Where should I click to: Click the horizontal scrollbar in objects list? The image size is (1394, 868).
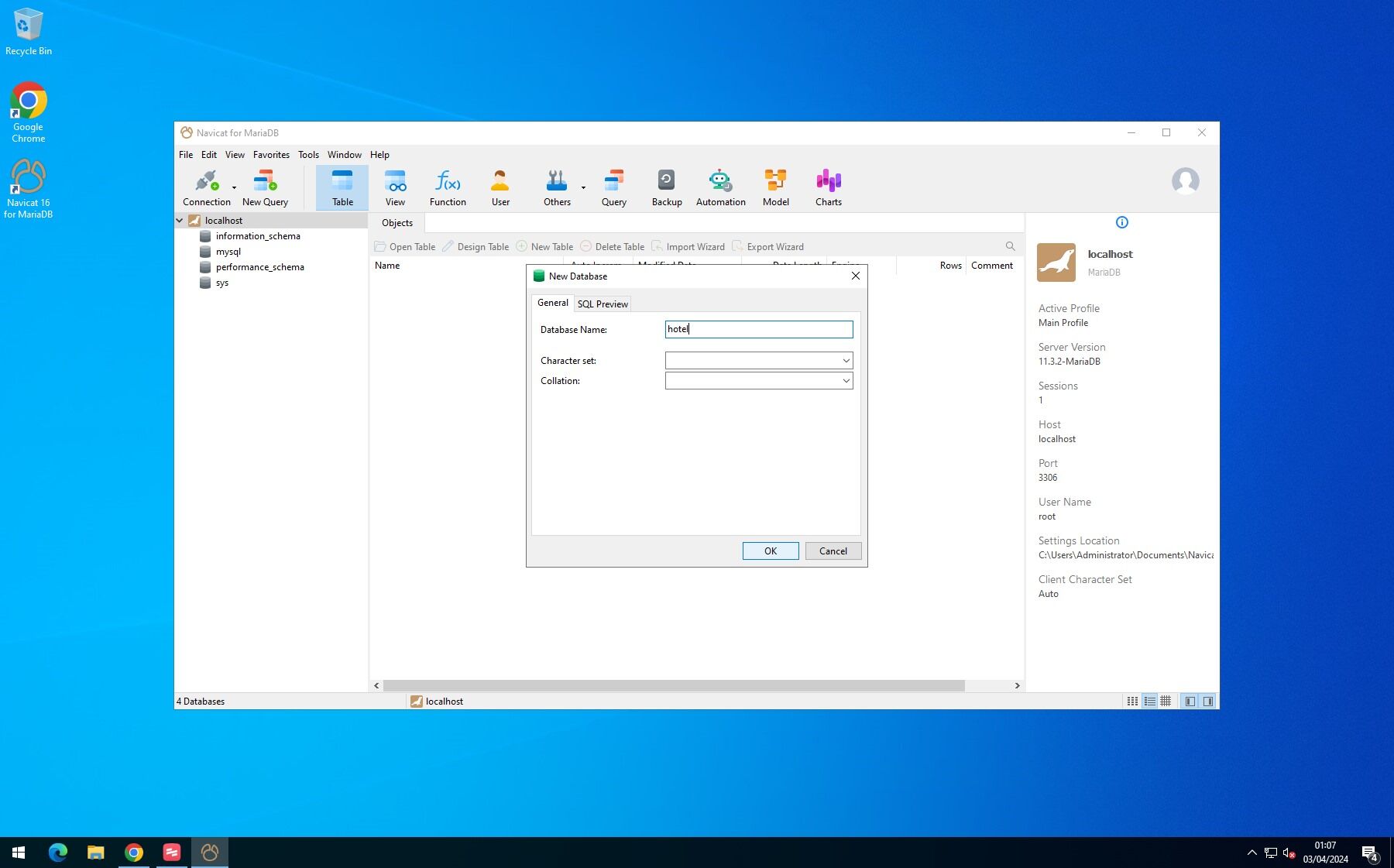(x=674, y=686)
